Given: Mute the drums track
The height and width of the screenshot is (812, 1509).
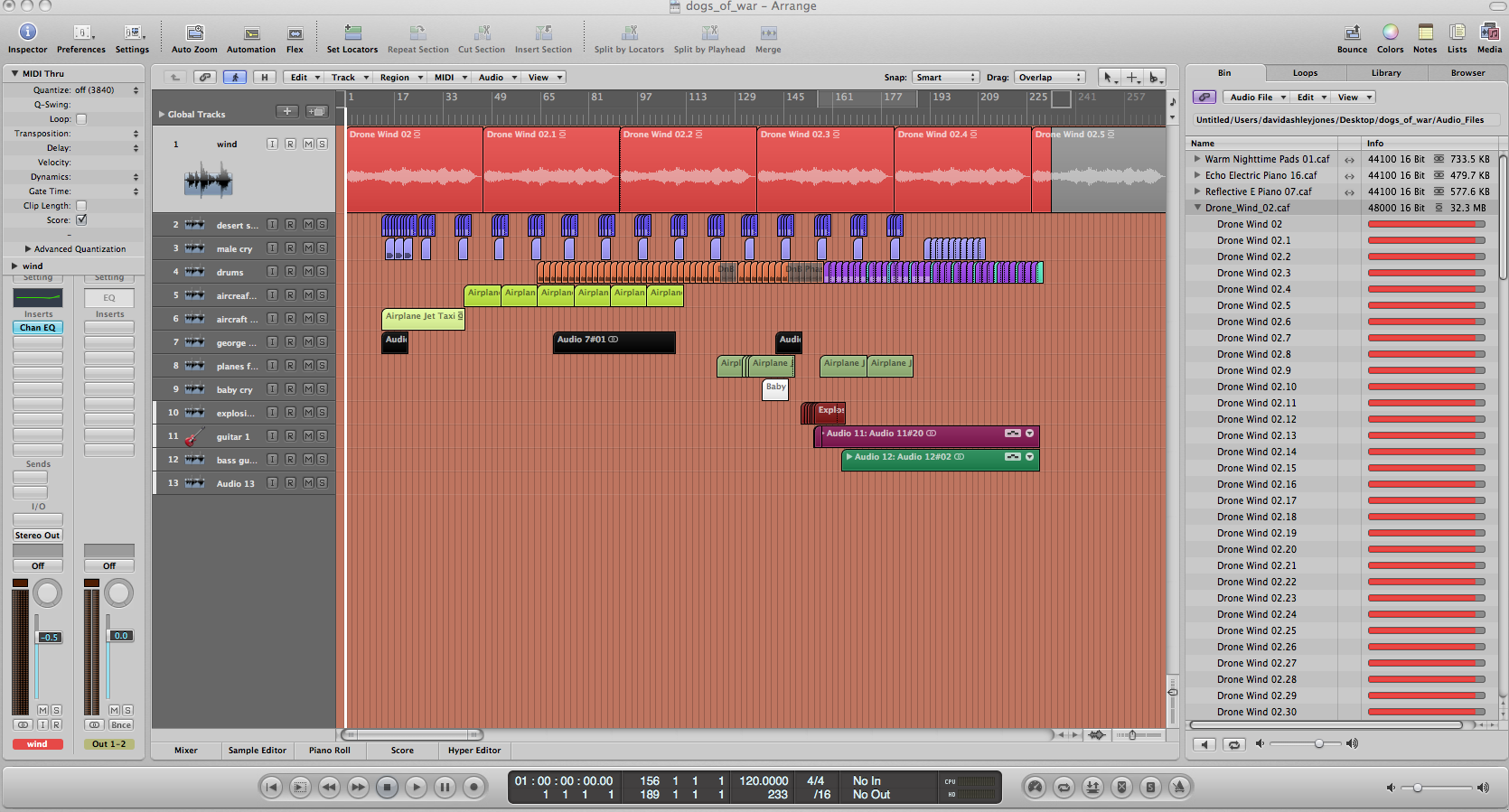Looking at the screenshot, I should click(x=308, y=272).
